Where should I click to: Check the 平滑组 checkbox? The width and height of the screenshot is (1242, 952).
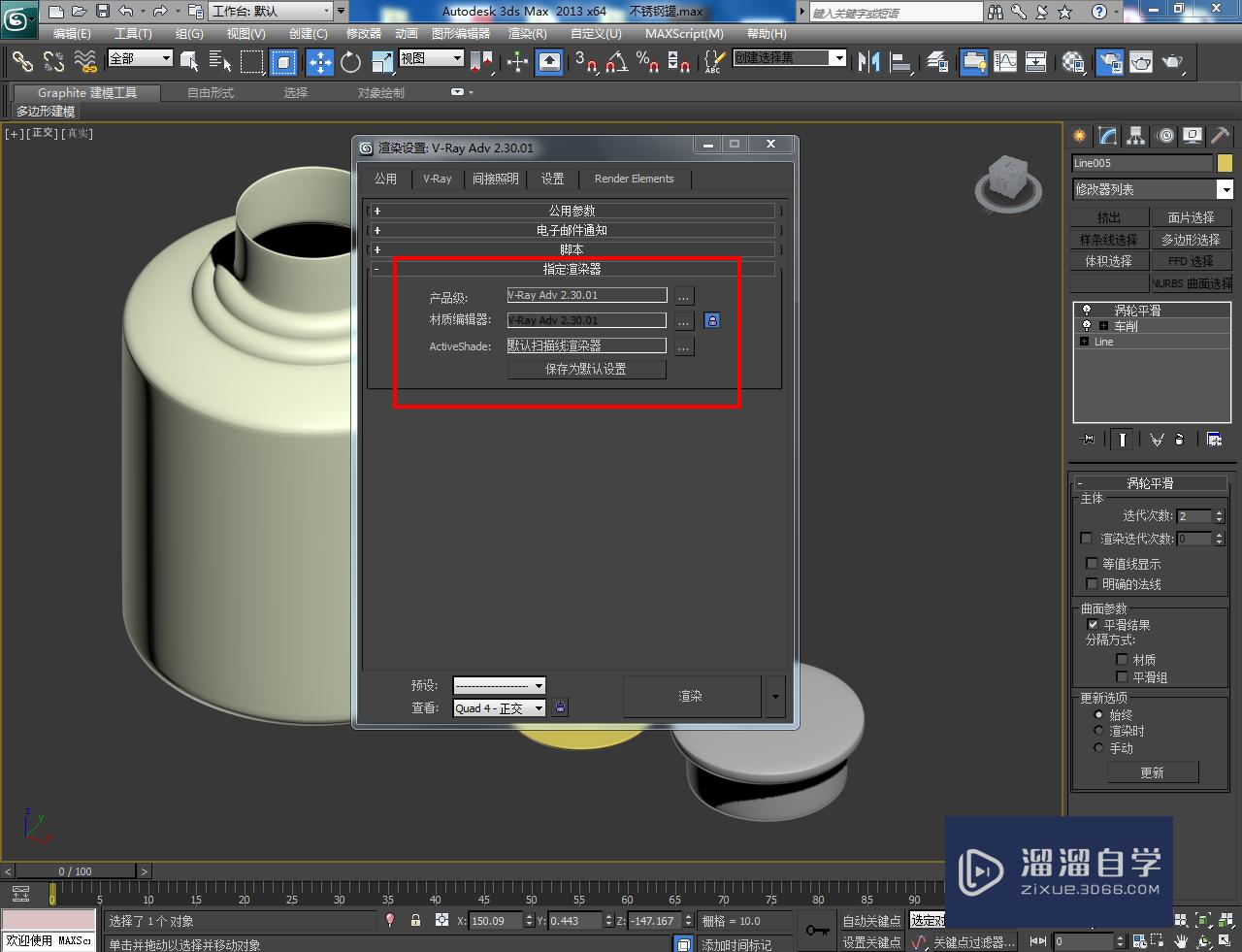[x=1122, y=676]
